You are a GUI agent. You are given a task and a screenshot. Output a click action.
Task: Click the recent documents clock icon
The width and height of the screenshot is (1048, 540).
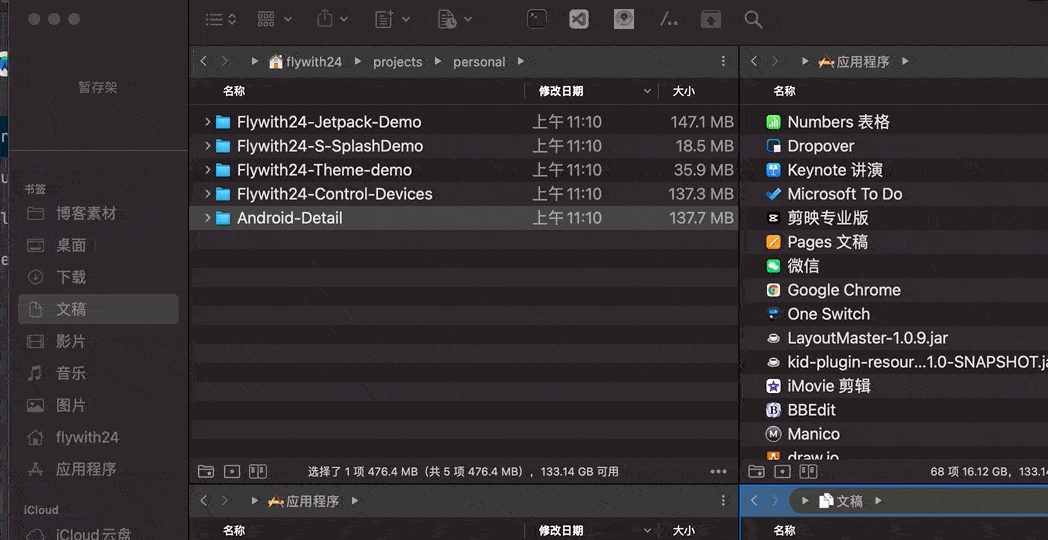[x=446, y=19]
